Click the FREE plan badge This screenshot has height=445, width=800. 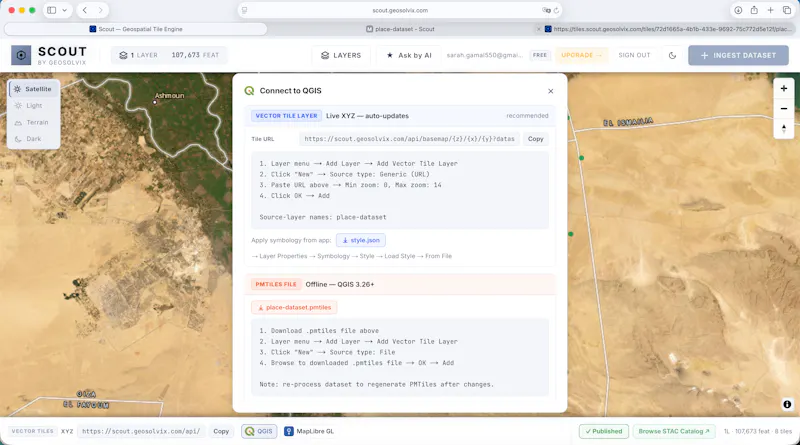[540, 55]
